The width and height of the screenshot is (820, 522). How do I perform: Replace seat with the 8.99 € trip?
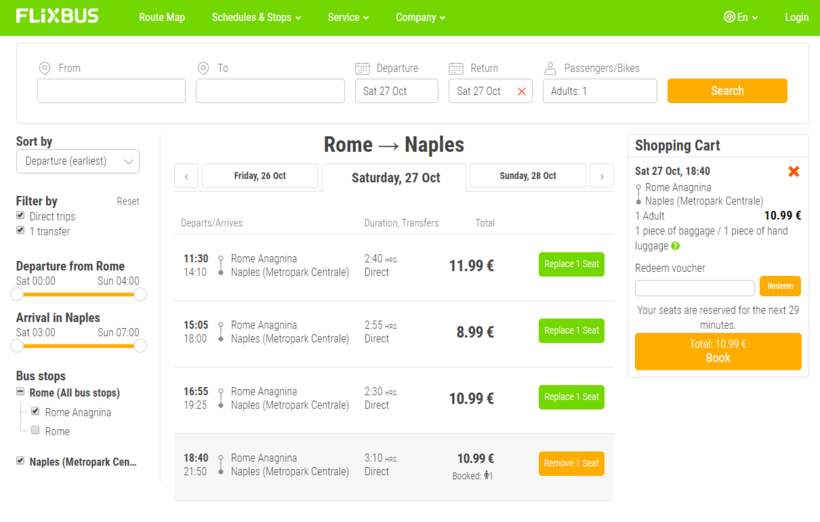[x=571, y=330]
